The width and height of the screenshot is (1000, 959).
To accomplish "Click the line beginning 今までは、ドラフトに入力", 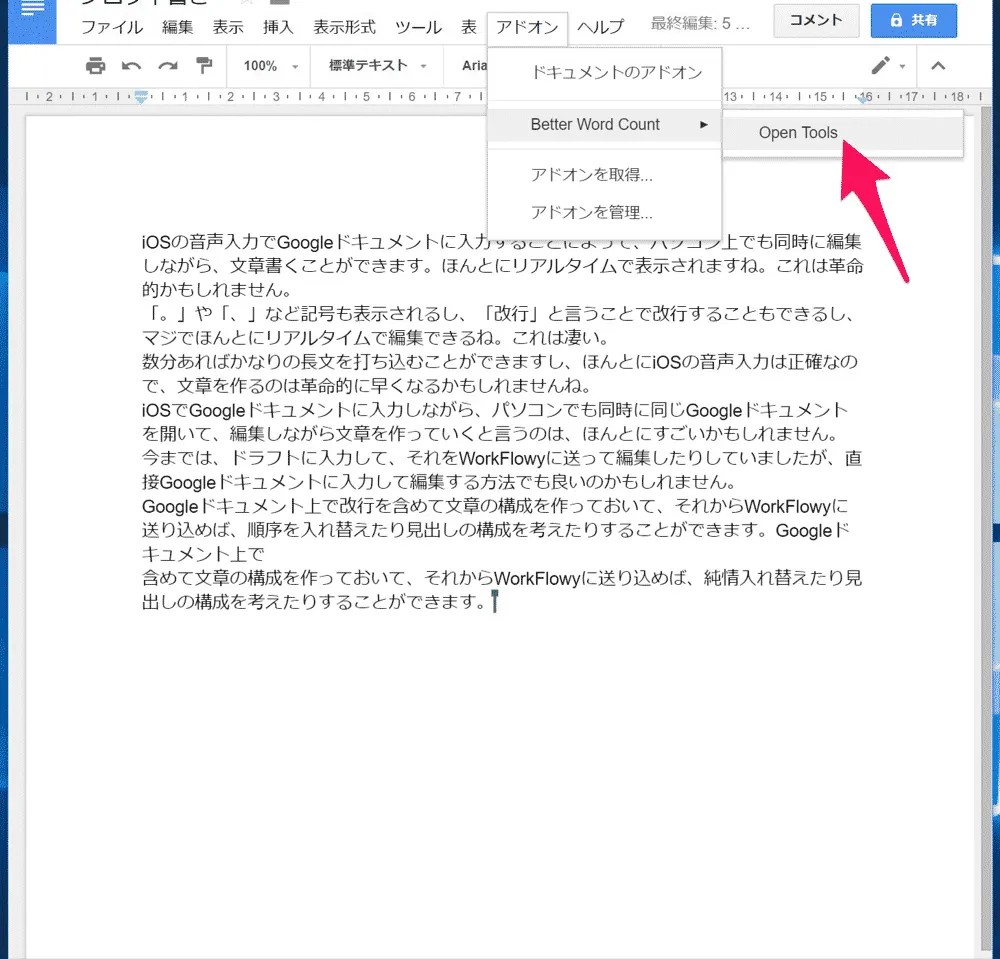I will 501,458.
